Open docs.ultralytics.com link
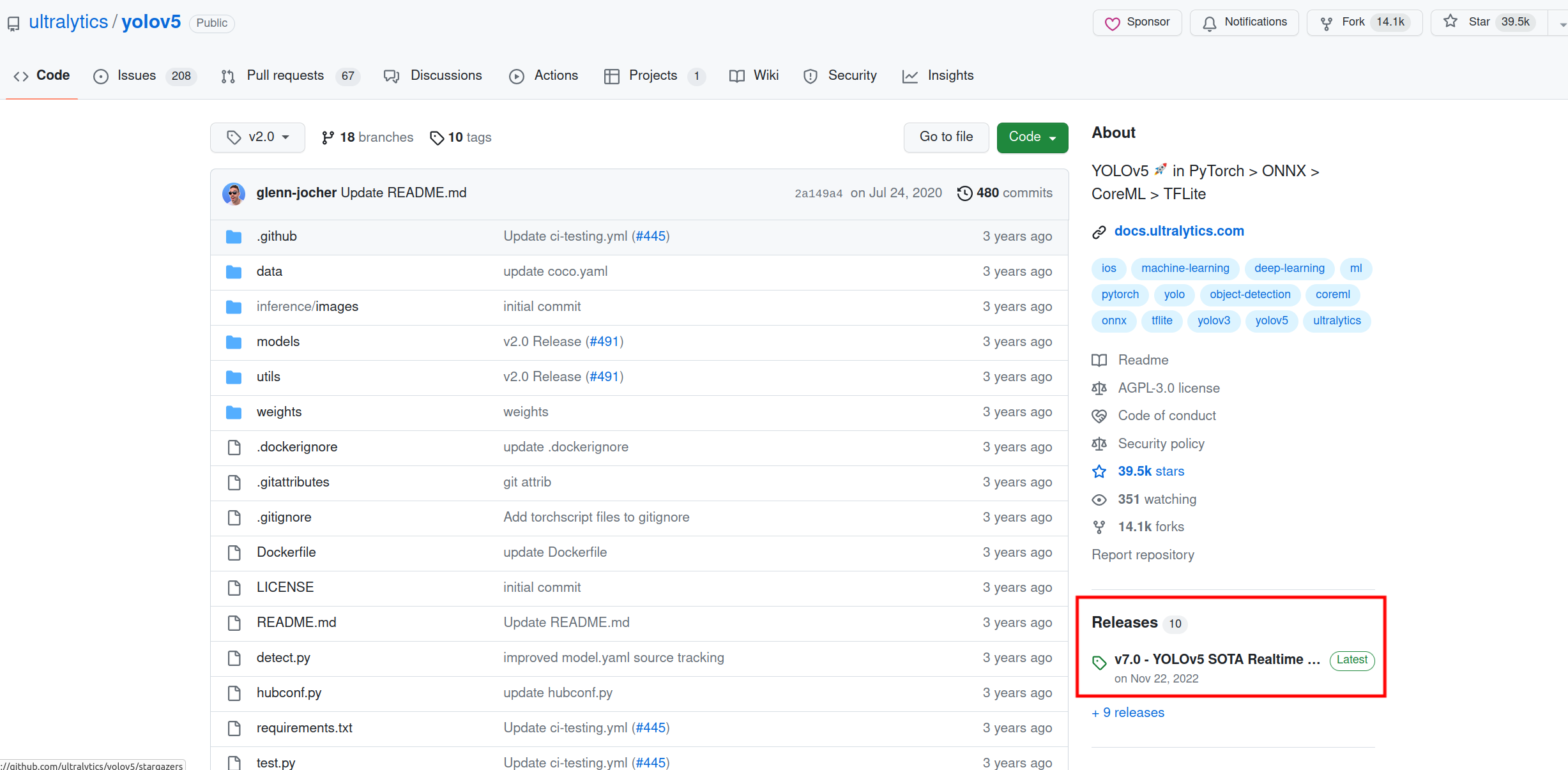Screen dimensions: 1568x770 point(1179,232)
